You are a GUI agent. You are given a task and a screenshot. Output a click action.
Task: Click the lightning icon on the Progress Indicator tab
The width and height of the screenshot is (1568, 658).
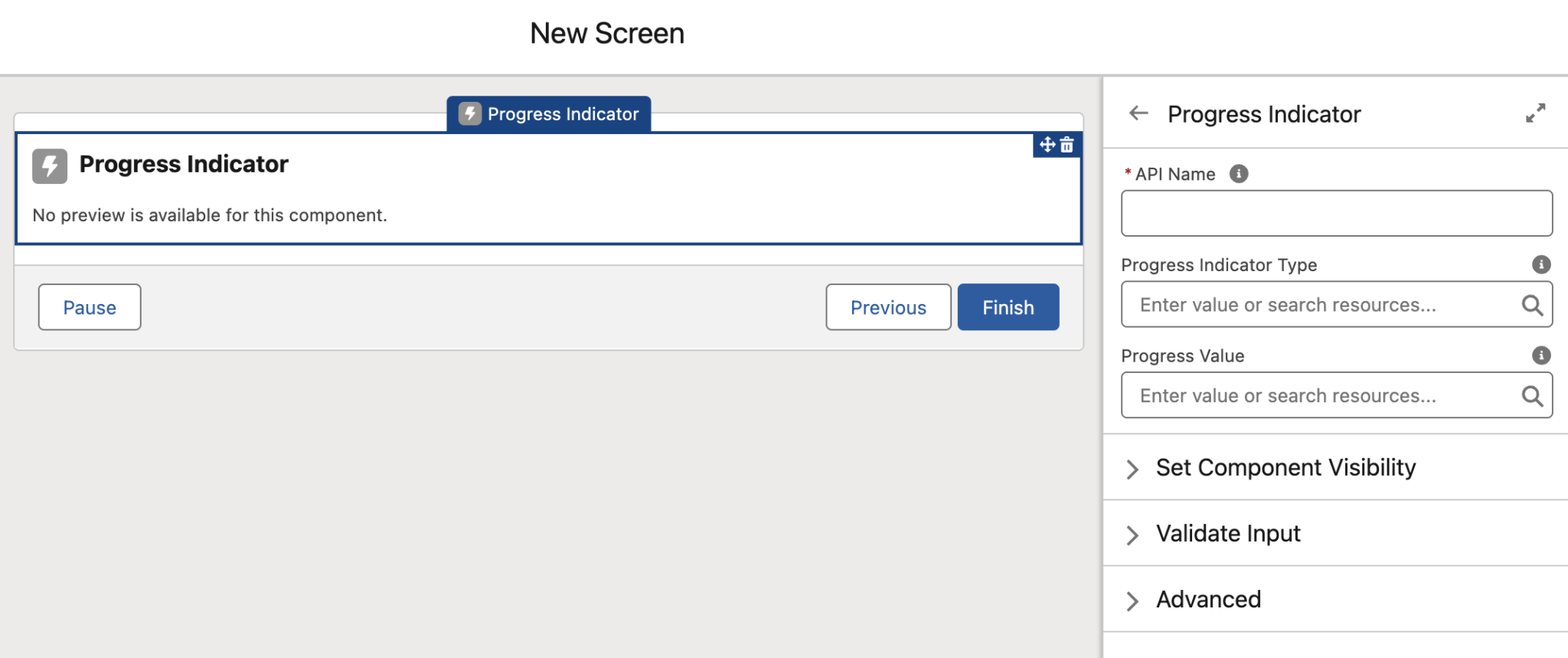coord(469,113)
